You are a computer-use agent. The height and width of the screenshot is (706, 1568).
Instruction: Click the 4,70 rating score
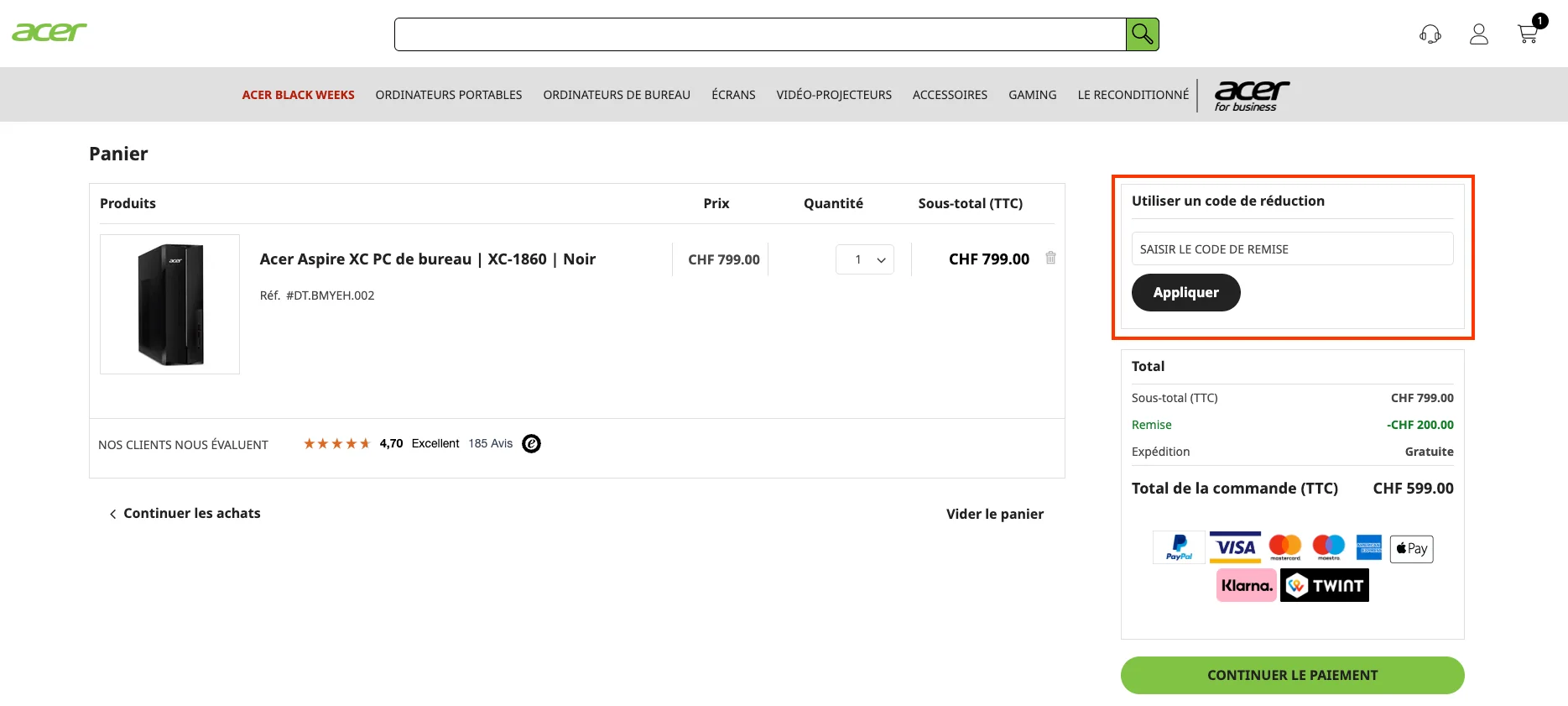click(x=391, y=443)
